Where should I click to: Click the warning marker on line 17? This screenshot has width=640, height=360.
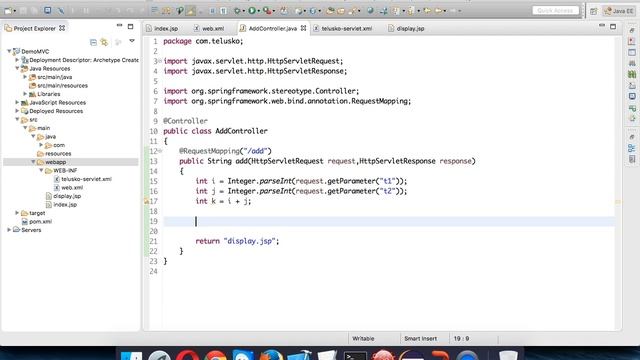tap(146, 201)
